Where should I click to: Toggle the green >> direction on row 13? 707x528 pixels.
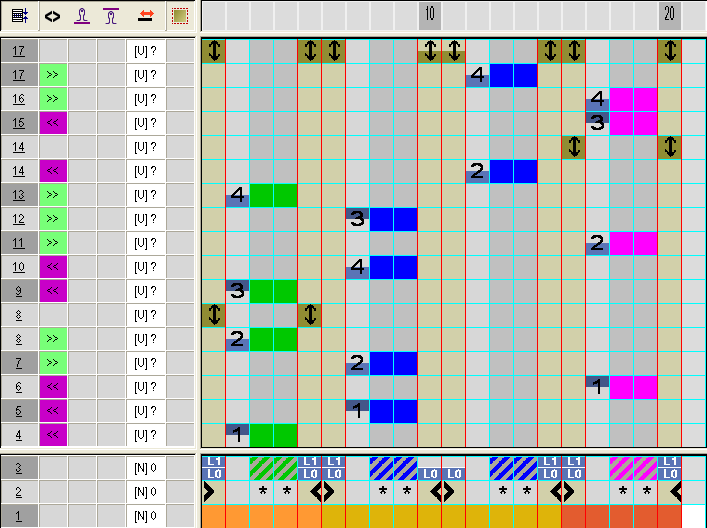click(x=53, y=195)
